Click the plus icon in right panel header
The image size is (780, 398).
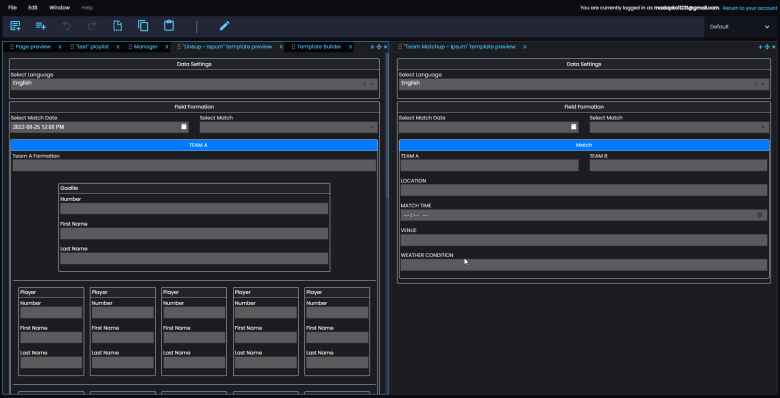pyautogui.click(x=760, y=47)
